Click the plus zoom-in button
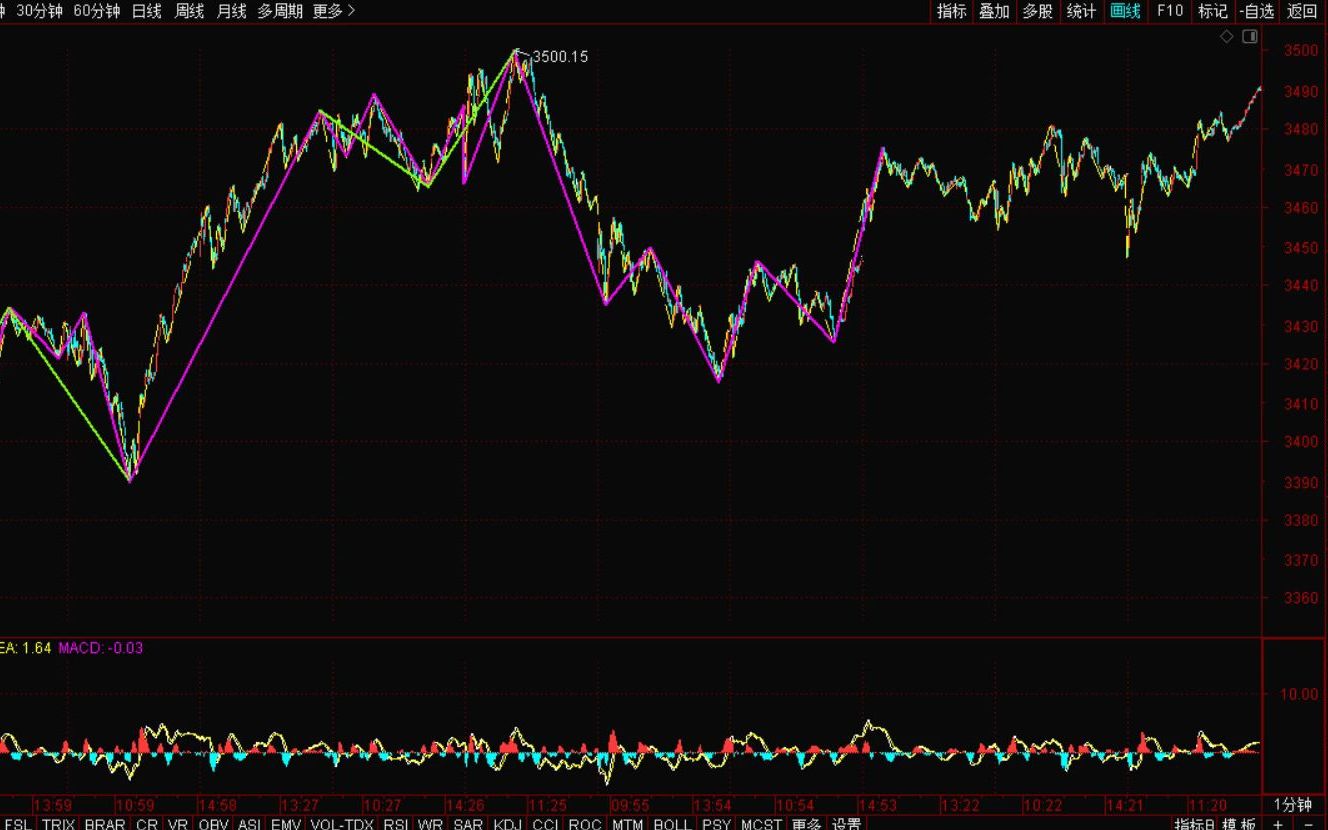Viewport: 1328px width, 830px height. [1278, 823]
